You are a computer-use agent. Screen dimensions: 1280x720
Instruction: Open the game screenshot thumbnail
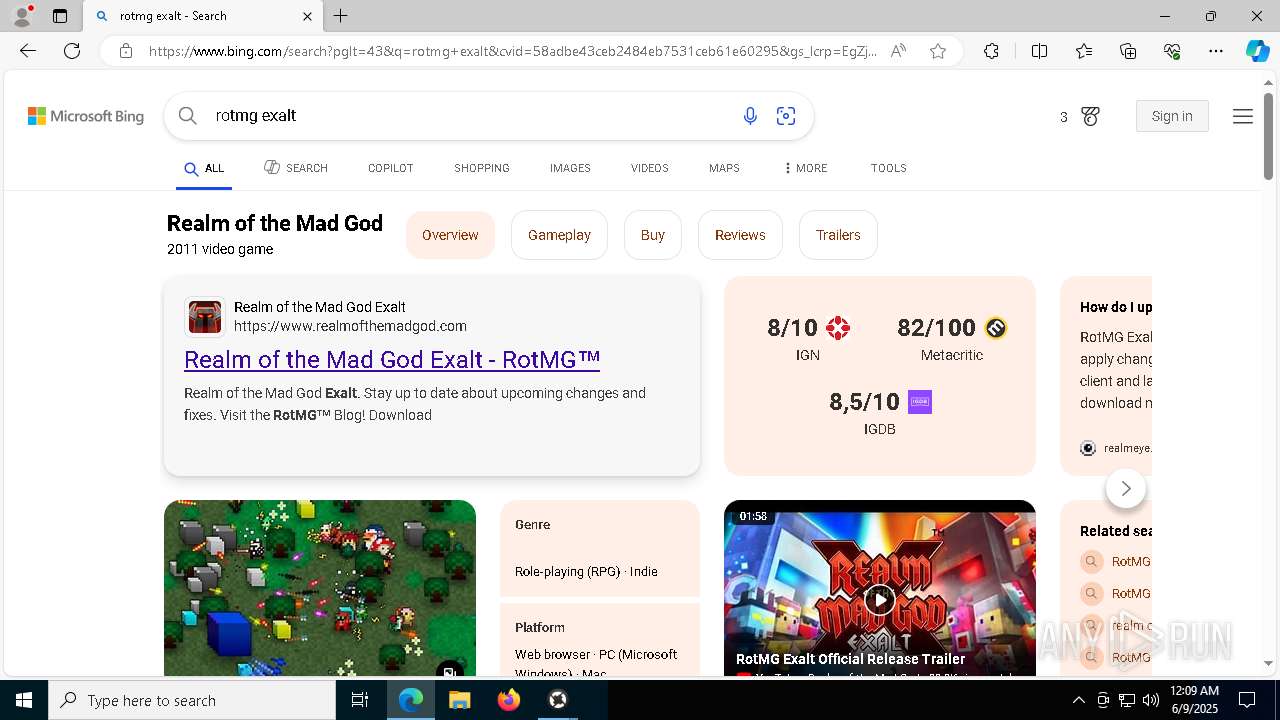(320, 588)
